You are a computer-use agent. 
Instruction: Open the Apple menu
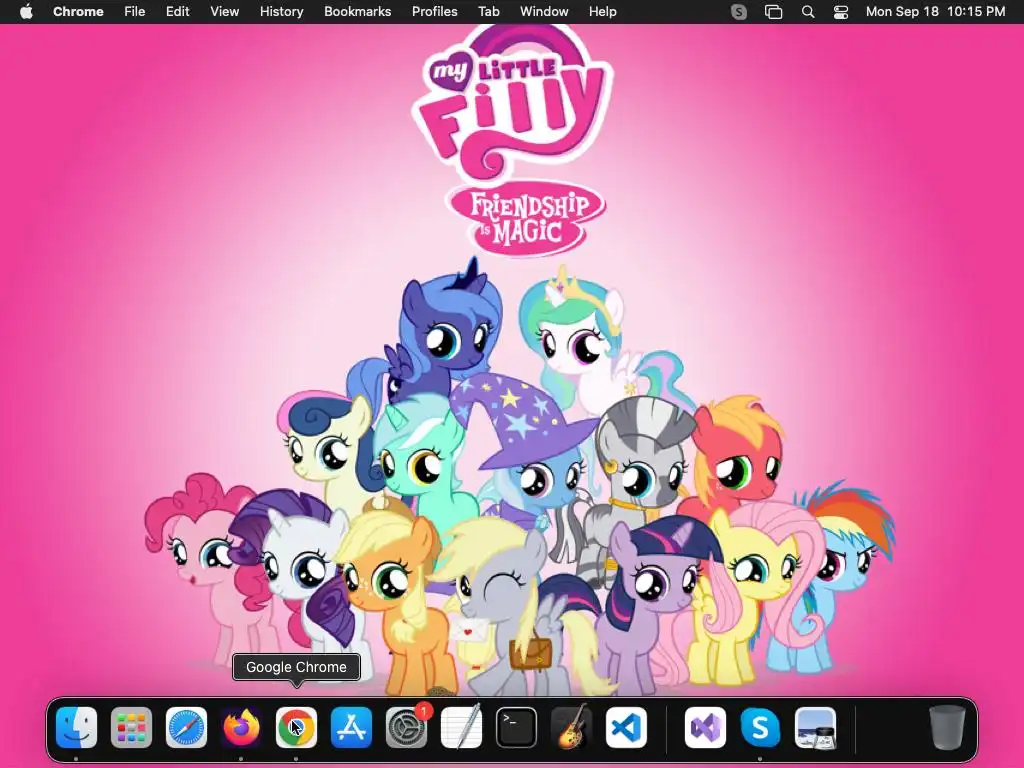pos(26,12)
